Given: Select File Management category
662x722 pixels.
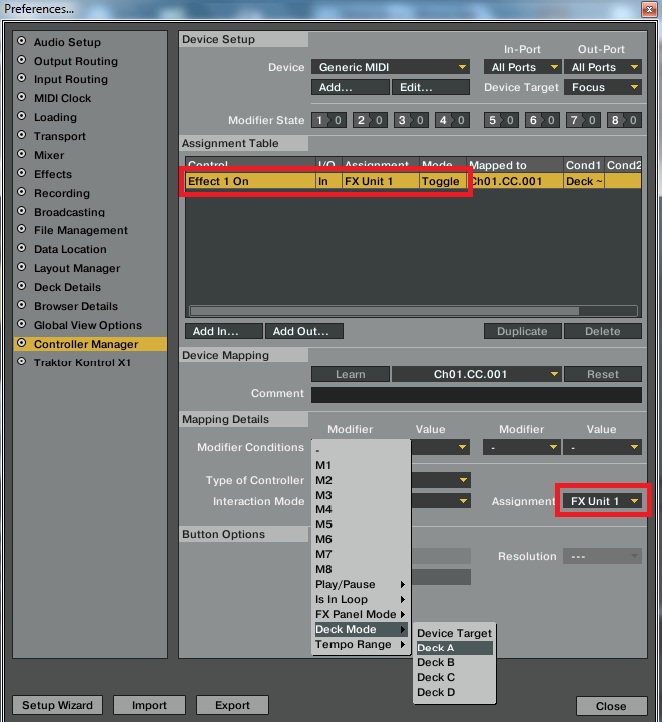Looking at the screenshot, I should click(81, 230).
